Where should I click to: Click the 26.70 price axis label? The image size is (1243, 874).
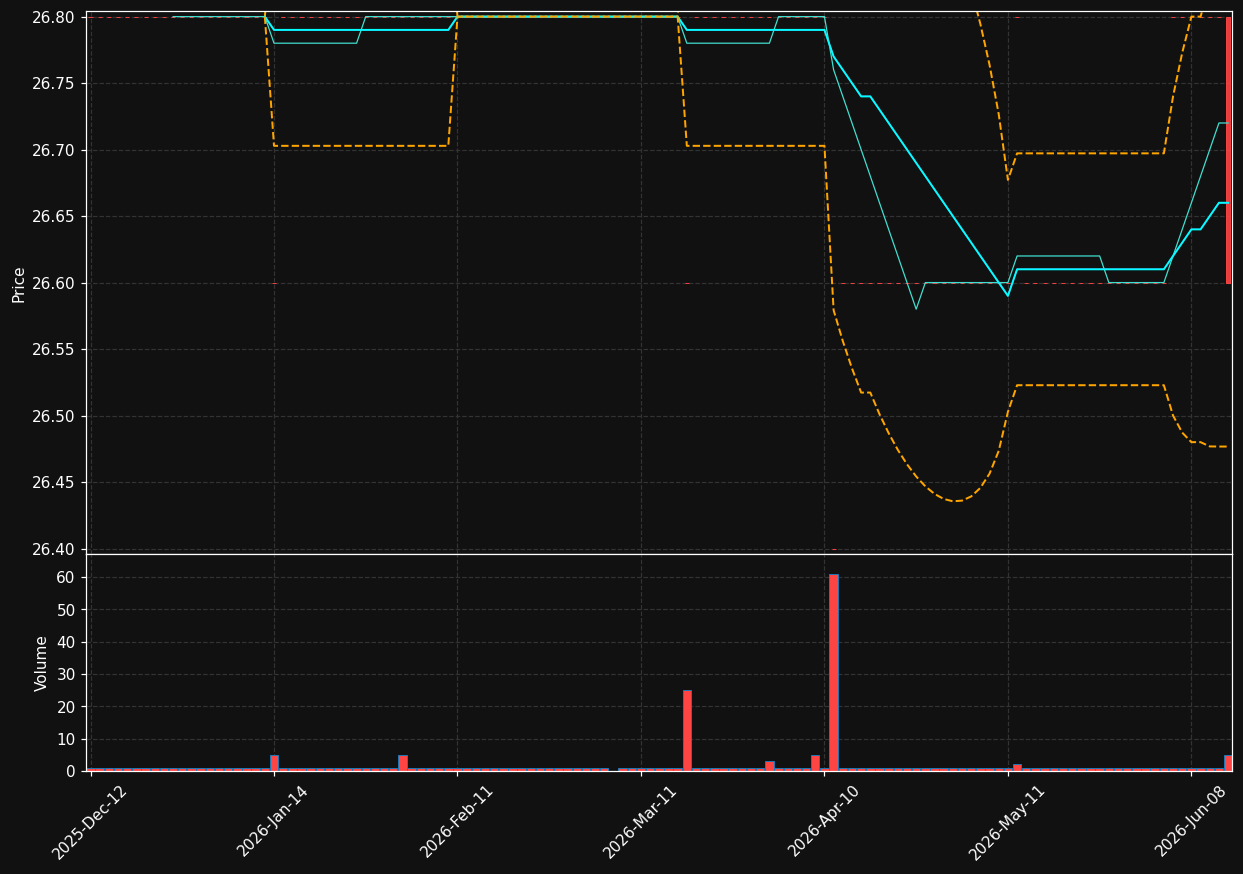pyautogui.click(x=53, y=150)
